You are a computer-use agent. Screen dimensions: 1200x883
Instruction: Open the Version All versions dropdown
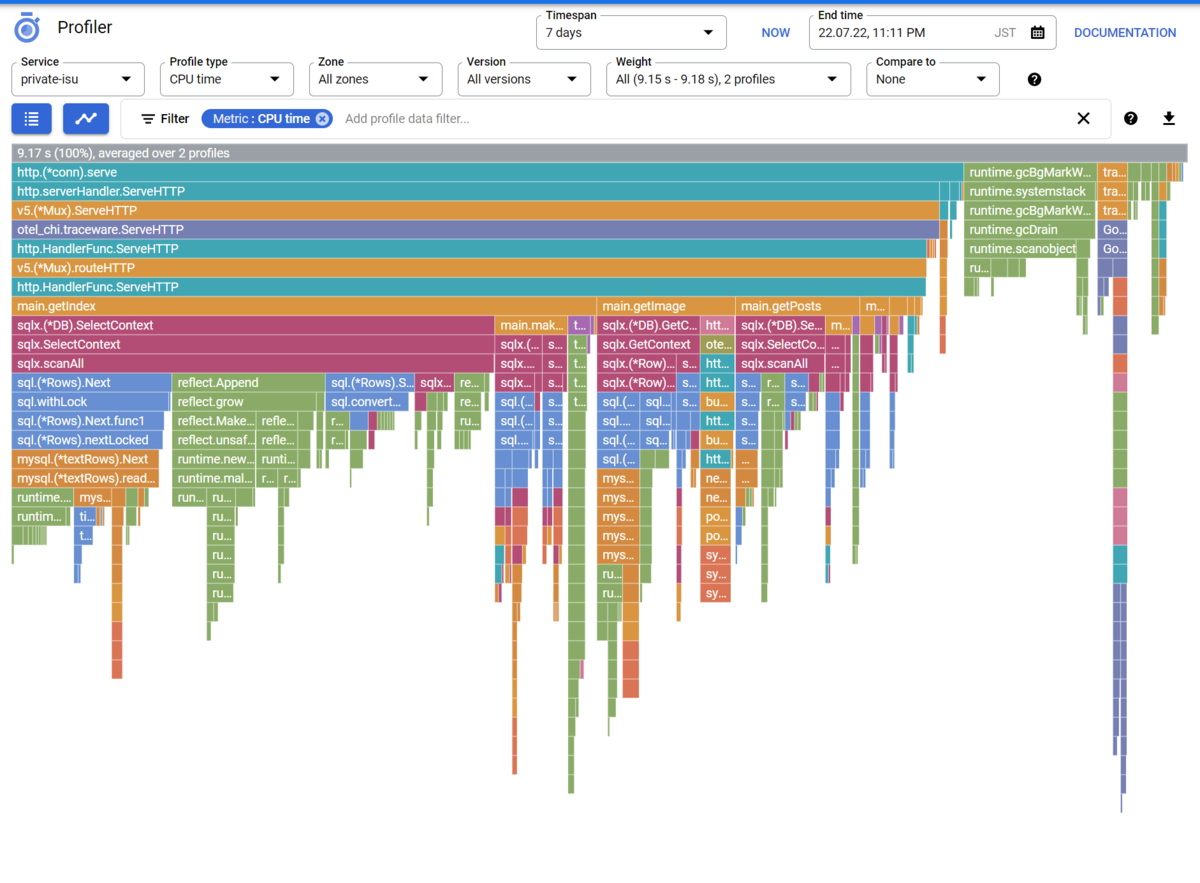pyautogui.click(x=524, y=79)
